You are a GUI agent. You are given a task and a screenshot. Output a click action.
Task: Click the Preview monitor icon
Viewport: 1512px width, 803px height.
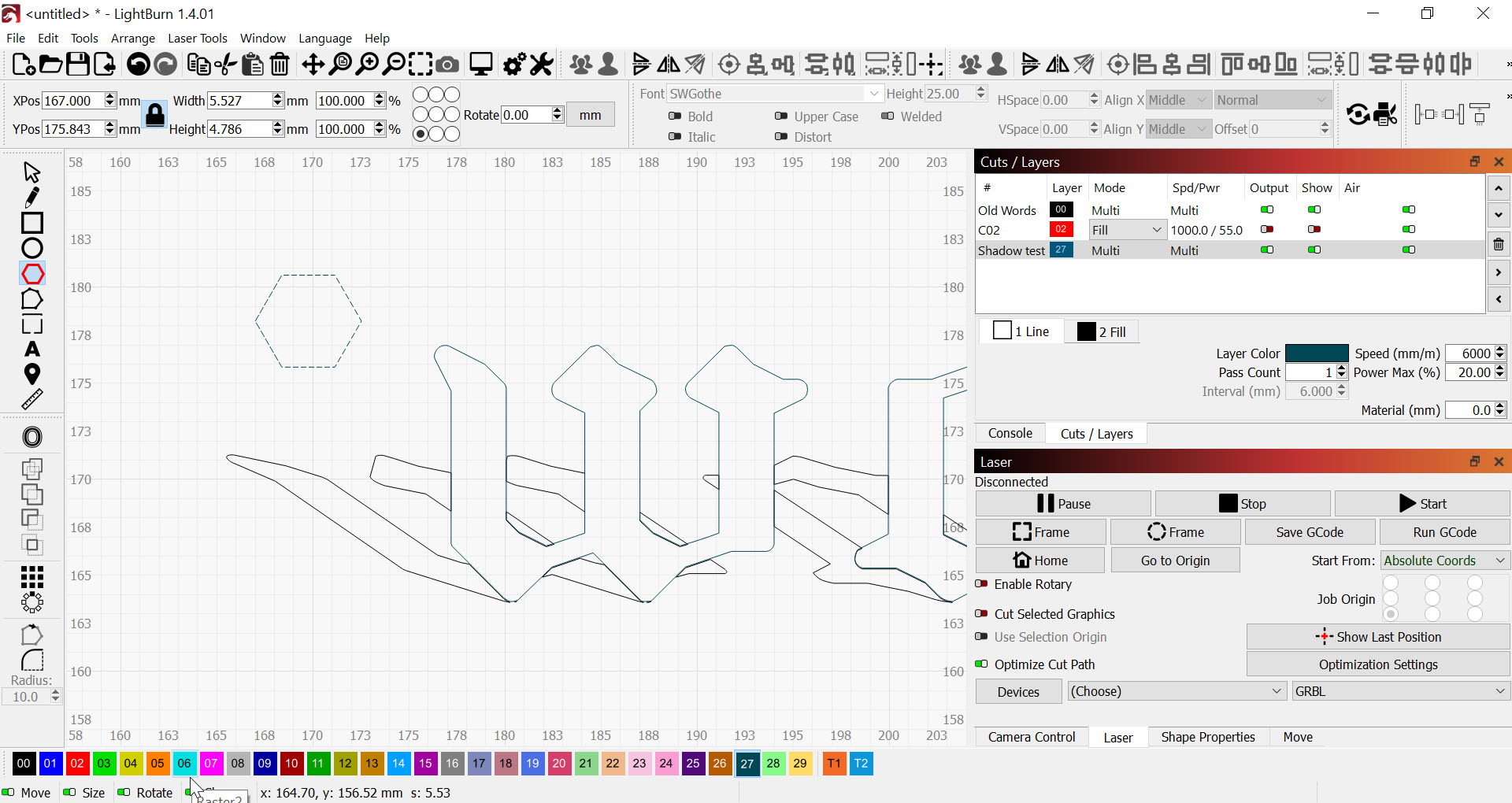480,65
